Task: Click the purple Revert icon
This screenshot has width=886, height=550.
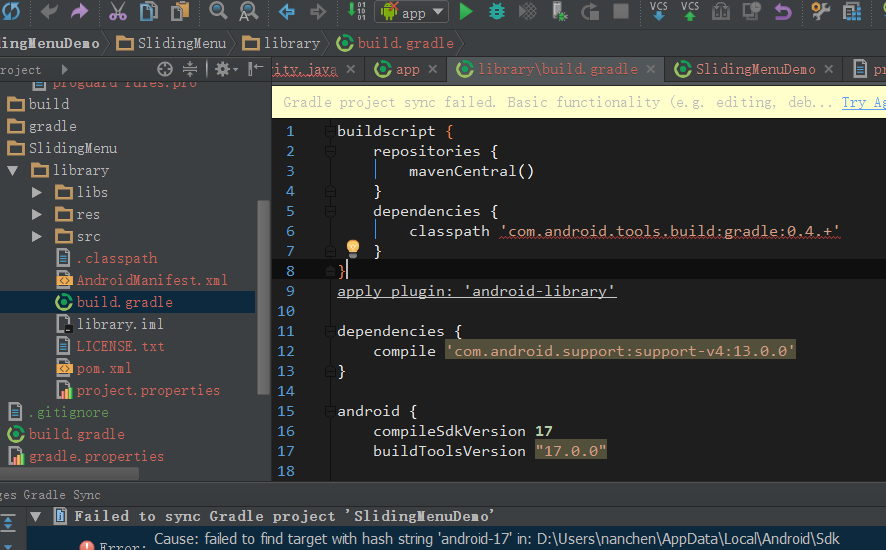Action: 783,11
